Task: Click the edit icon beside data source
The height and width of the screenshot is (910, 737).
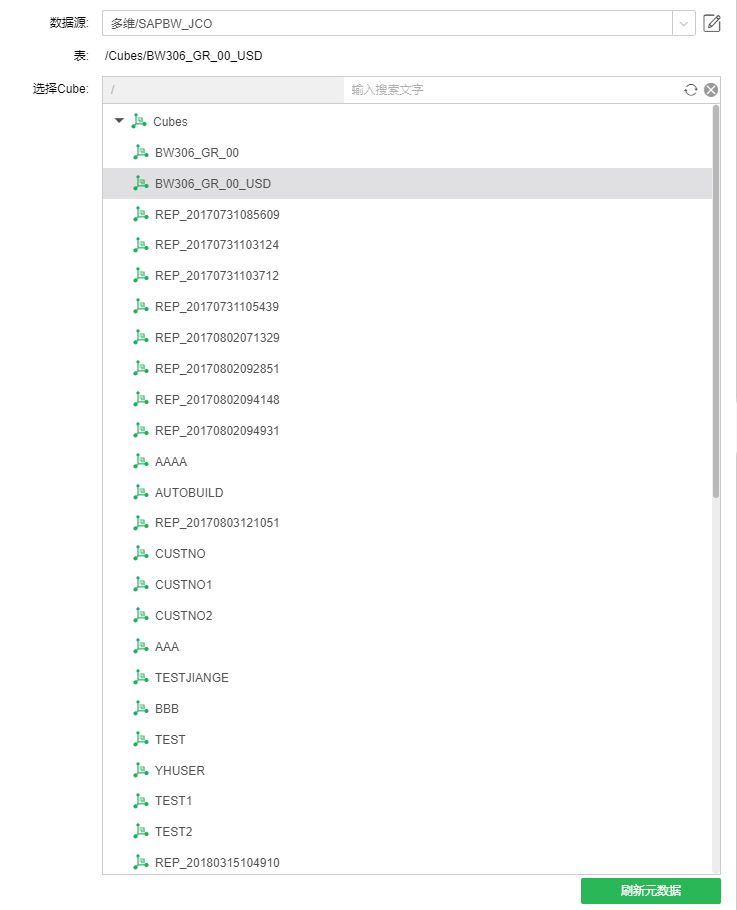Action: pyautogui.click(x=712, y=23)
